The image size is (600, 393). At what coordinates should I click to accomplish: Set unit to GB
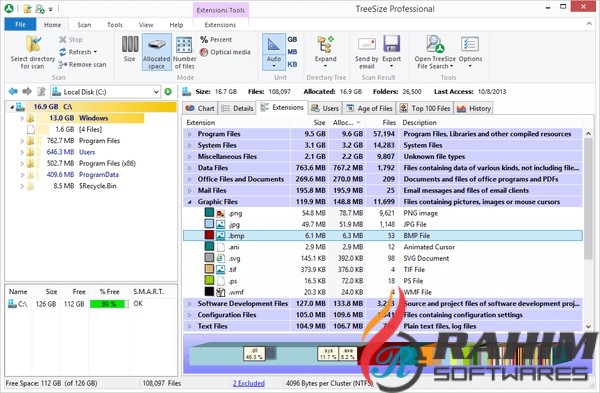point(292,39)
